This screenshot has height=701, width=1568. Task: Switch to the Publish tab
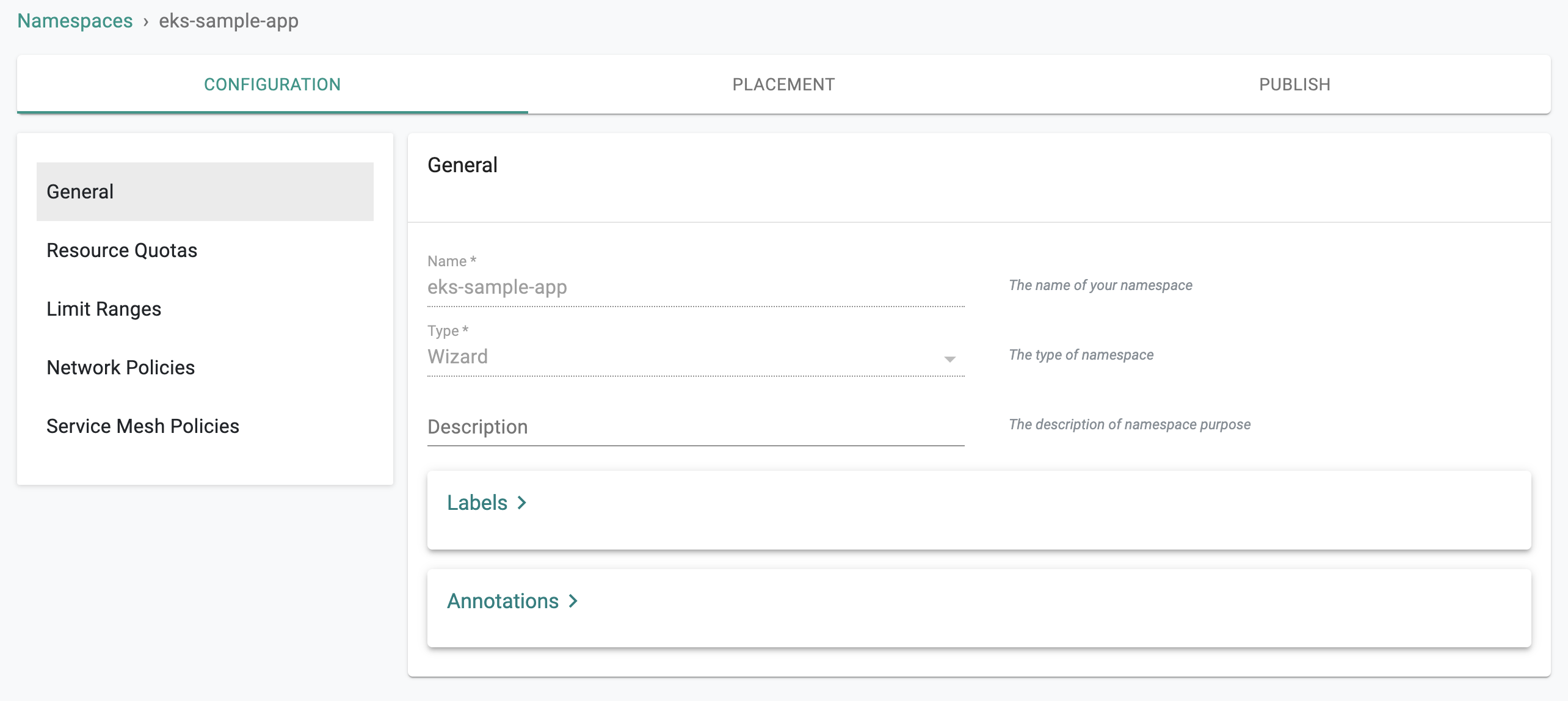pyautogui.click(x=1294, y=84)
